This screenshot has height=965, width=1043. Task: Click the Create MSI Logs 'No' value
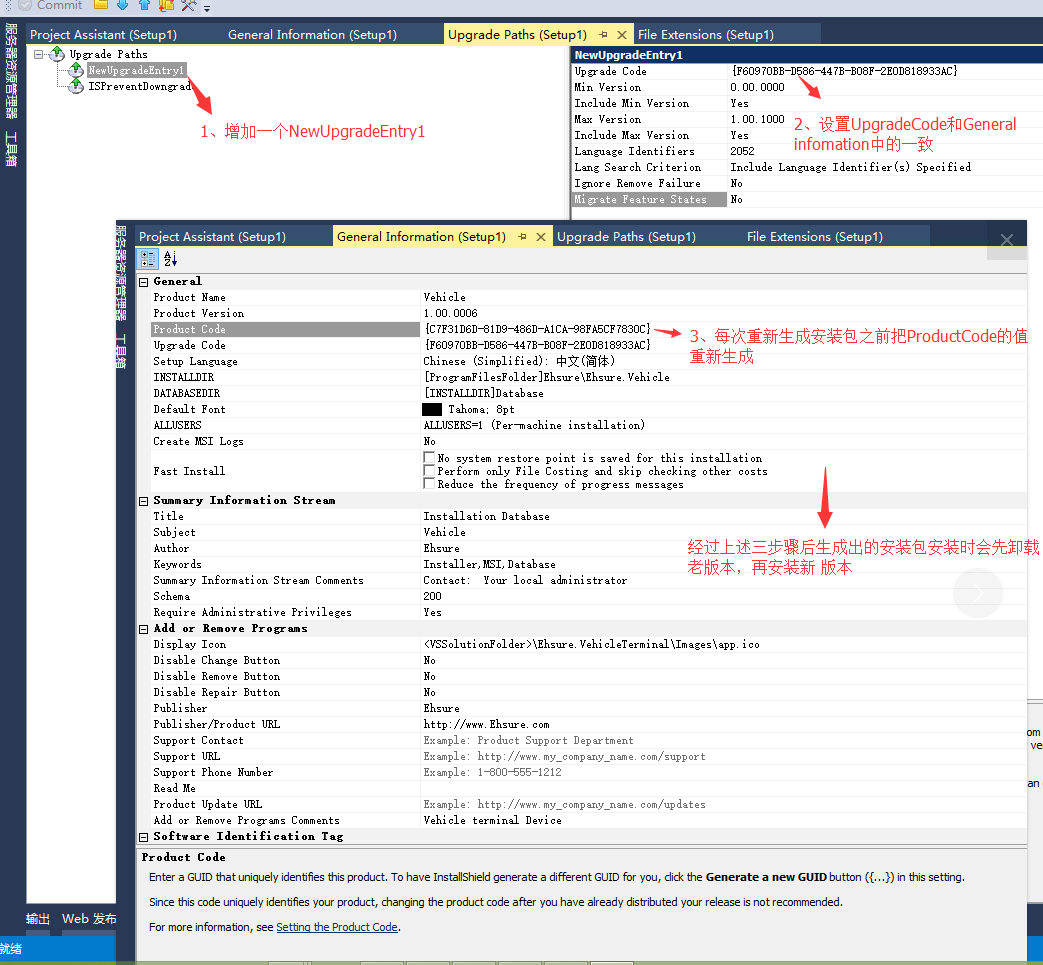click(430, 442)
